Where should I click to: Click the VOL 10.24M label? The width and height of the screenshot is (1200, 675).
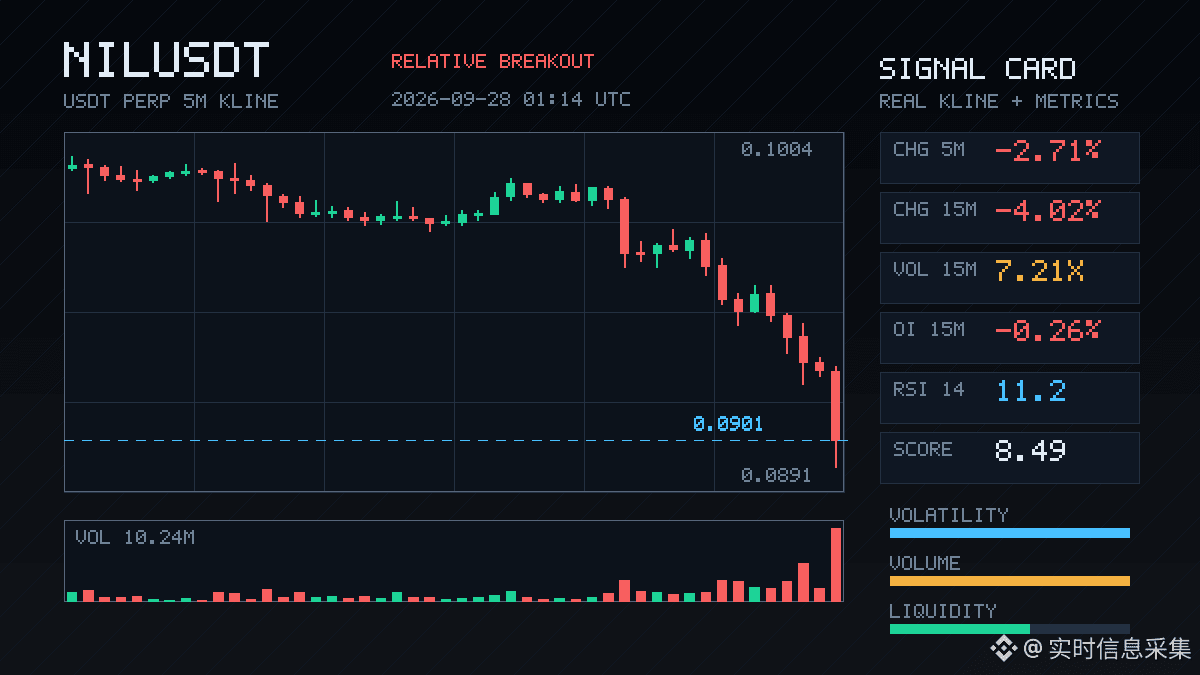pos(135,538)
